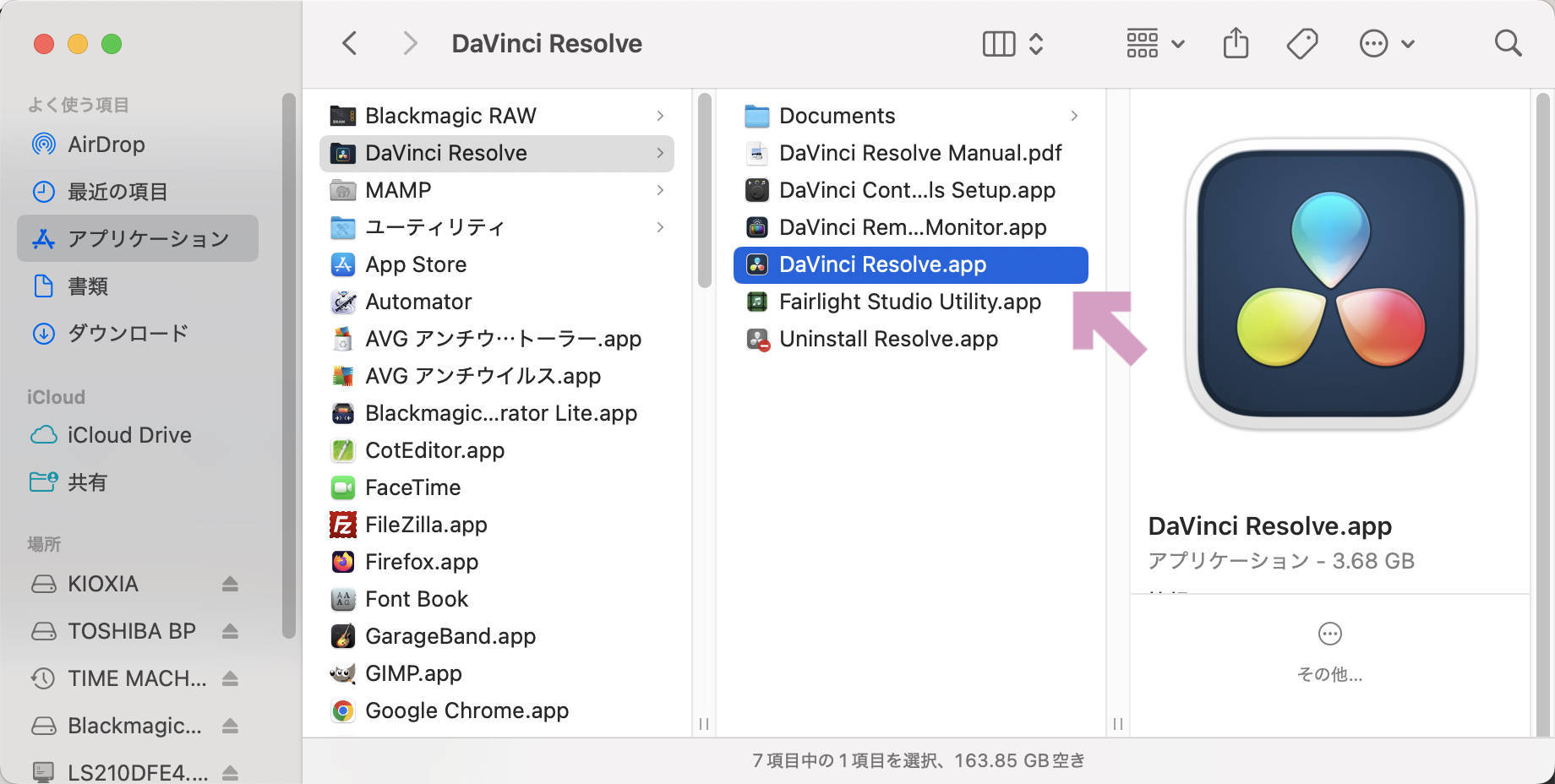Open Uninstall Resolve.app

coord(887,339)
